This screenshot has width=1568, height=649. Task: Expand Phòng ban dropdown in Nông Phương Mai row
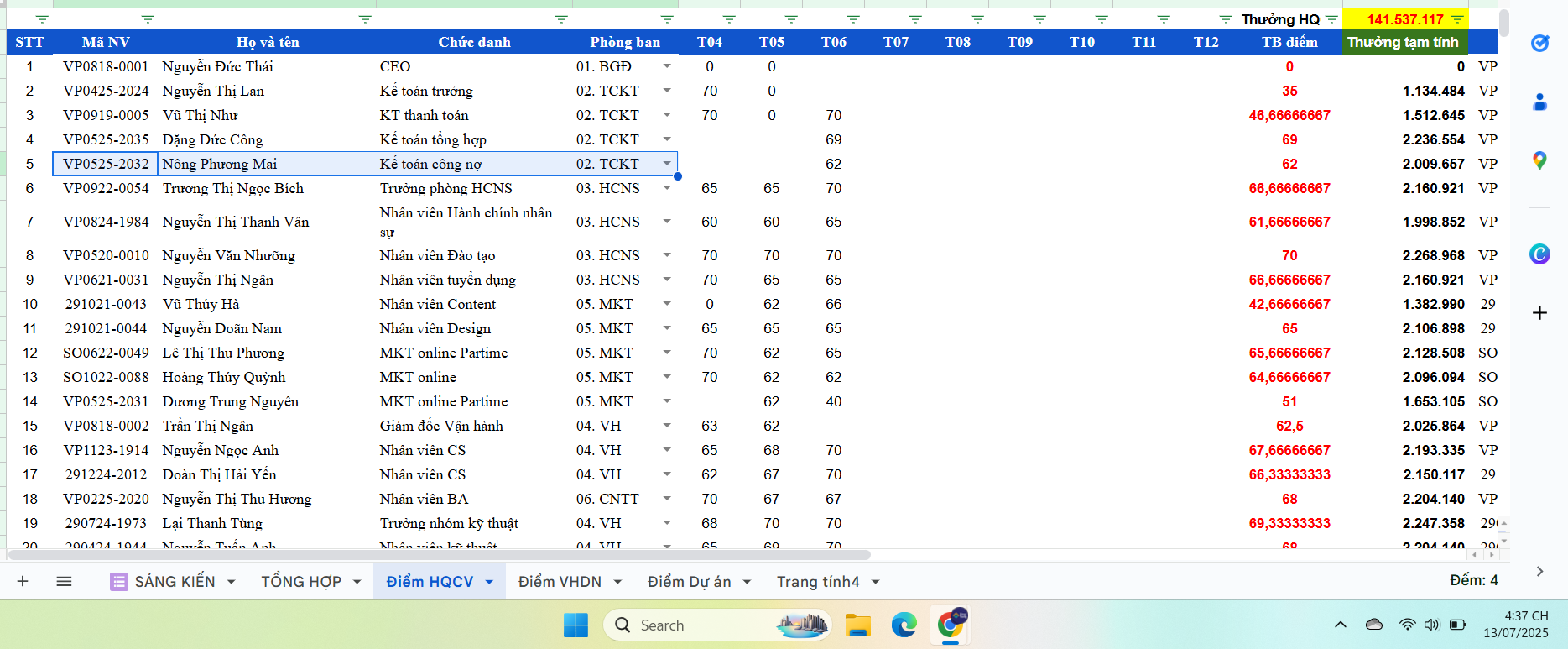[x=667, y=164]
